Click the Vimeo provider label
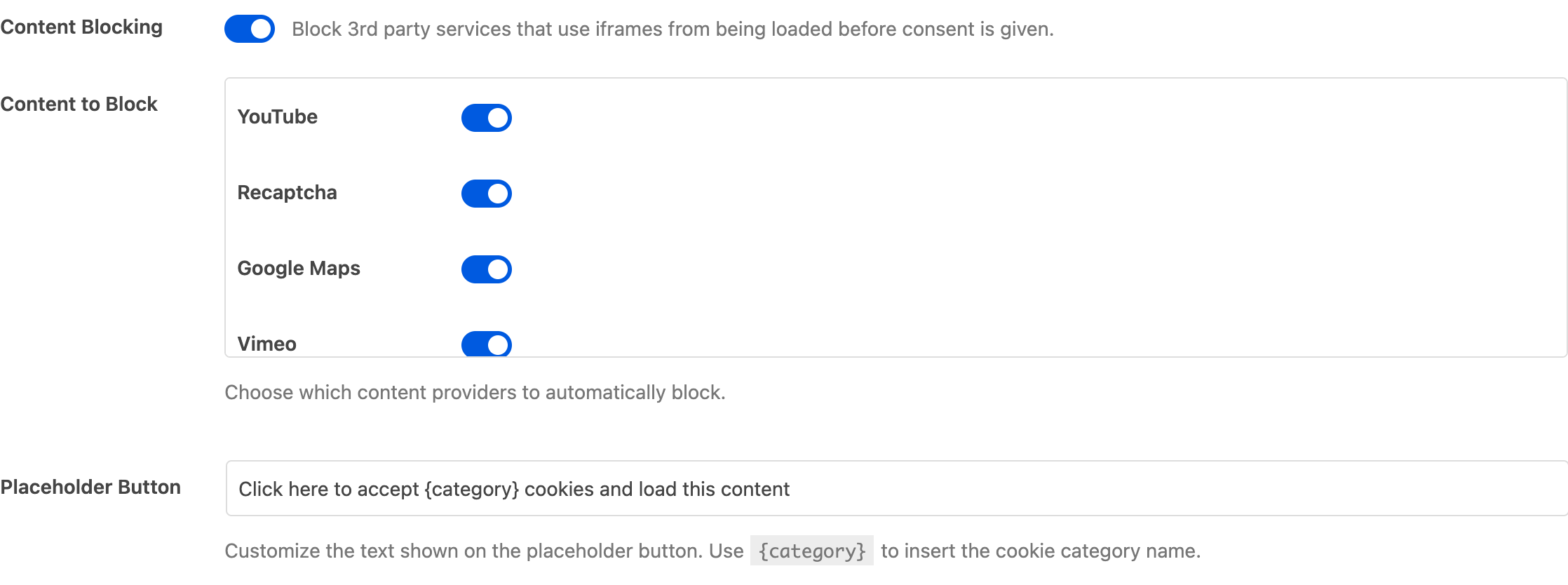1568x585 pixels. [x=266, y=344]
